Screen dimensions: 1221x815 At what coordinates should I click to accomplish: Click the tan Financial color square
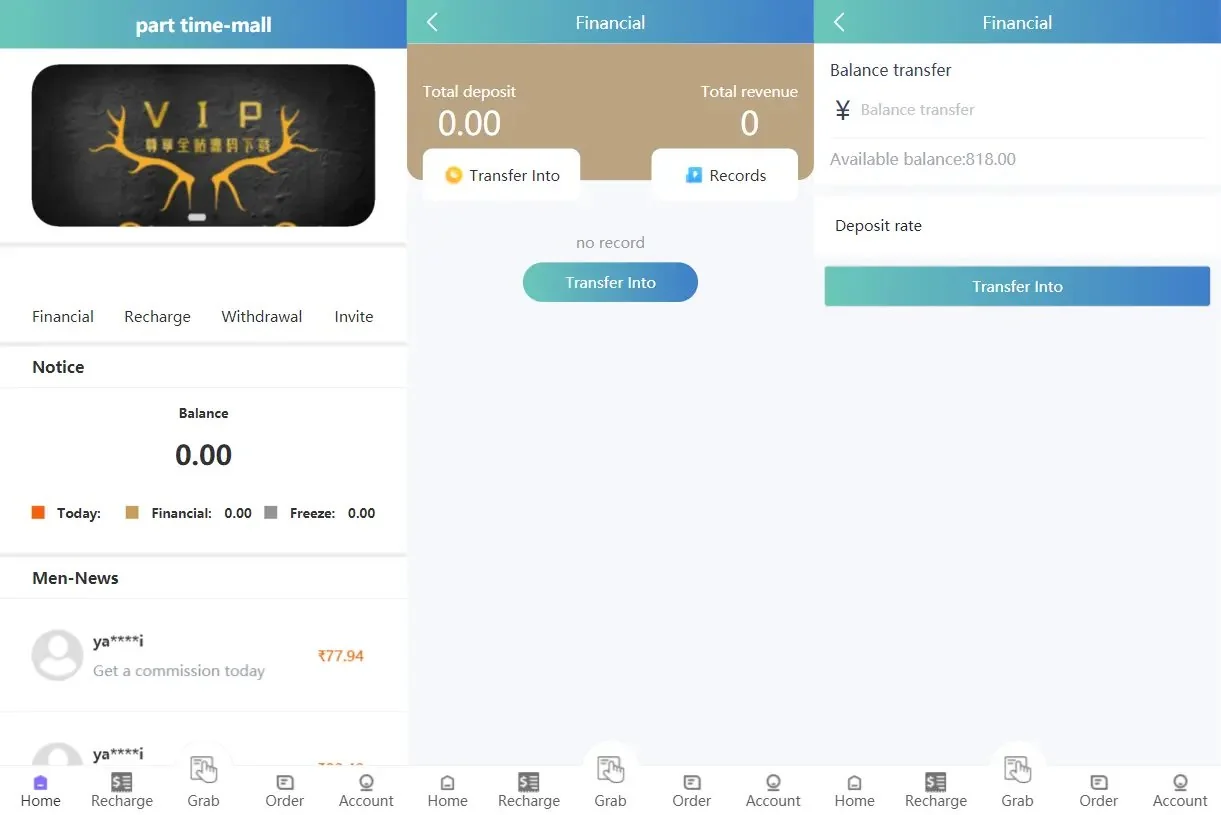click(132, 512)
